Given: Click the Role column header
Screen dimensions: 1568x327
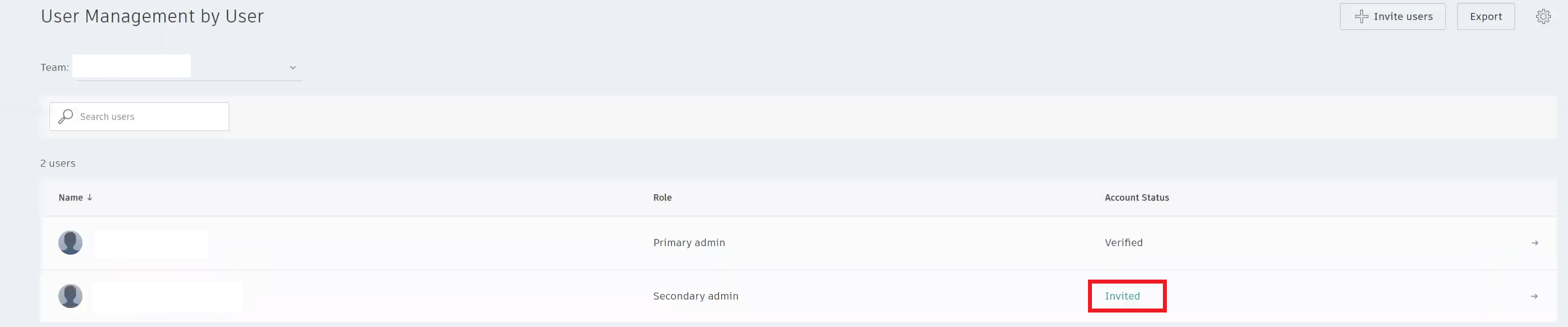Looking at the screenshot, I should coord(662,198).
